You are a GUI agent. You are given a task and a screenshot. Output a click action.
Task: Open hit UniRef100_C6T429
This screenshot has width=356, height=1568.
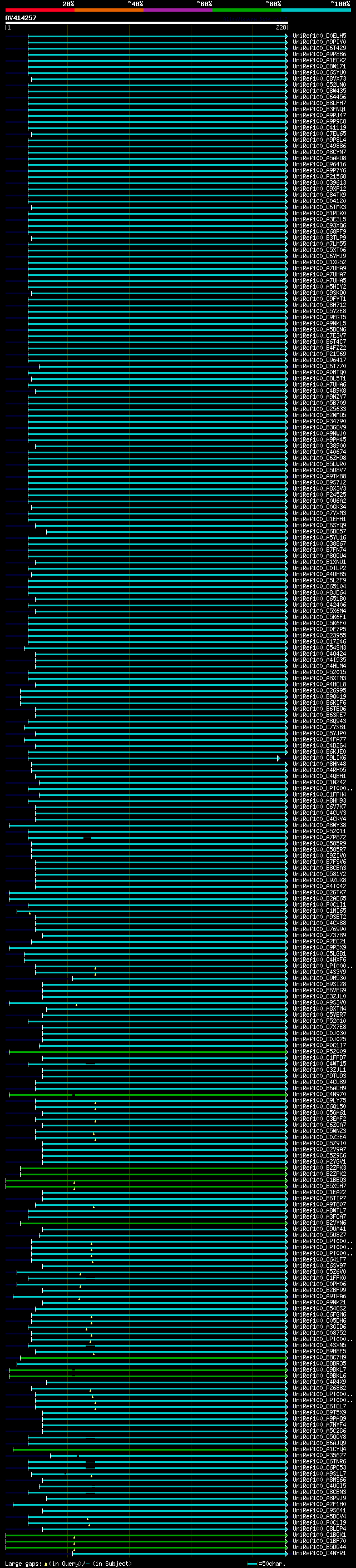pos(319,48)
